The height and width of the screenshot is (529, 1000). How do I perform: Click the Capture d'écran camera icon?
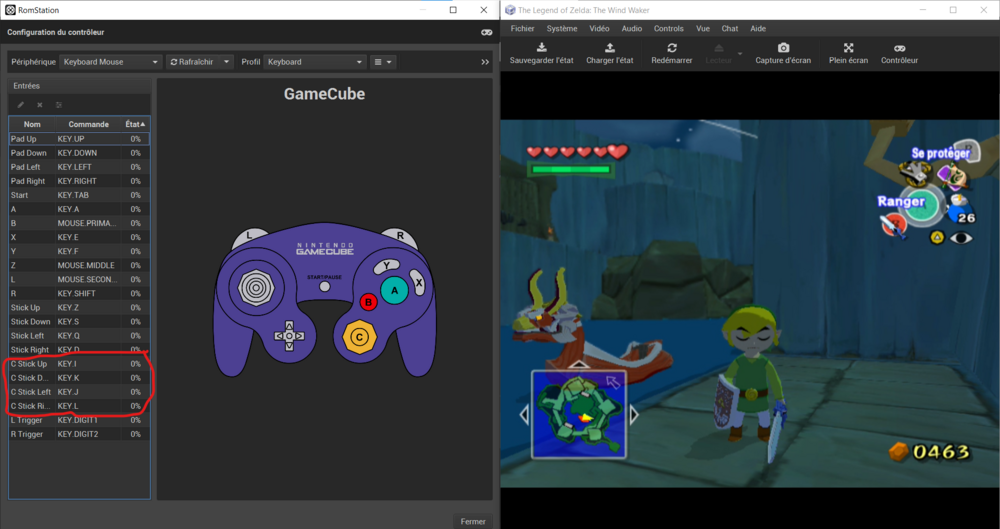click(783, 48)
